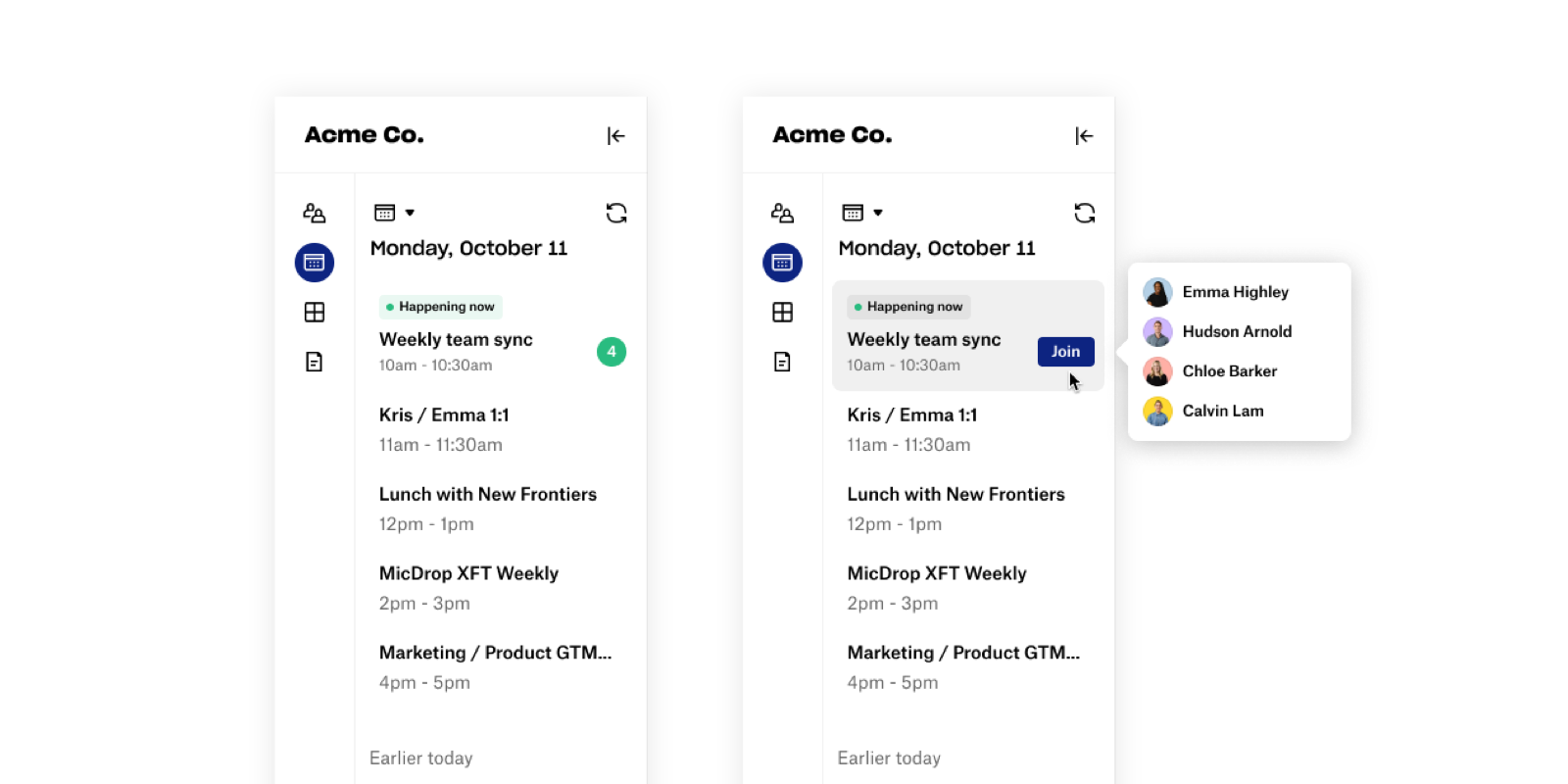1568x784 pixels.
Task: Open the people icon in left panel
Action: pyautogui.click(x=314, y=213)
